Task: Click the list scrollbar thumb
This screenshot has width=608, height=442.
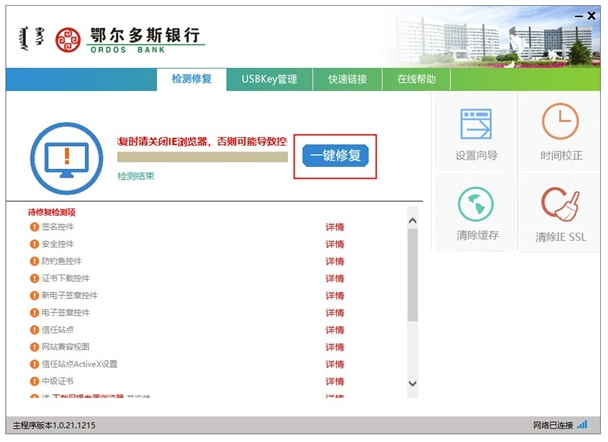Action: (x=413, y=275)
